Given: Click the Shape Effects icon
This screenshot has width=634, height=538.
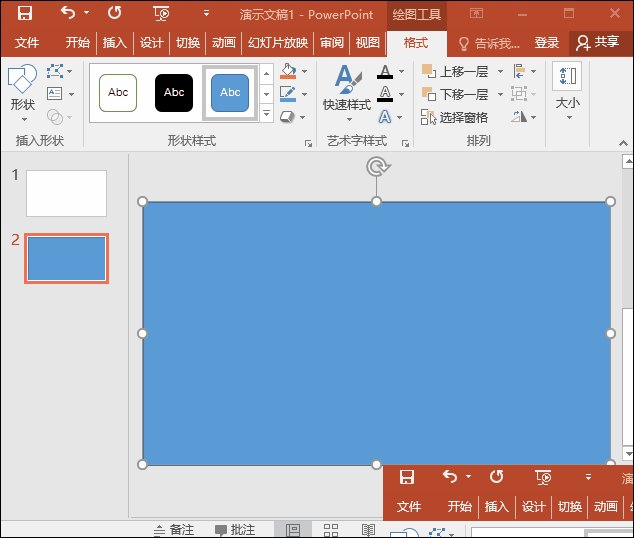Looking at the screenshot, I should (x=288, y=116).
